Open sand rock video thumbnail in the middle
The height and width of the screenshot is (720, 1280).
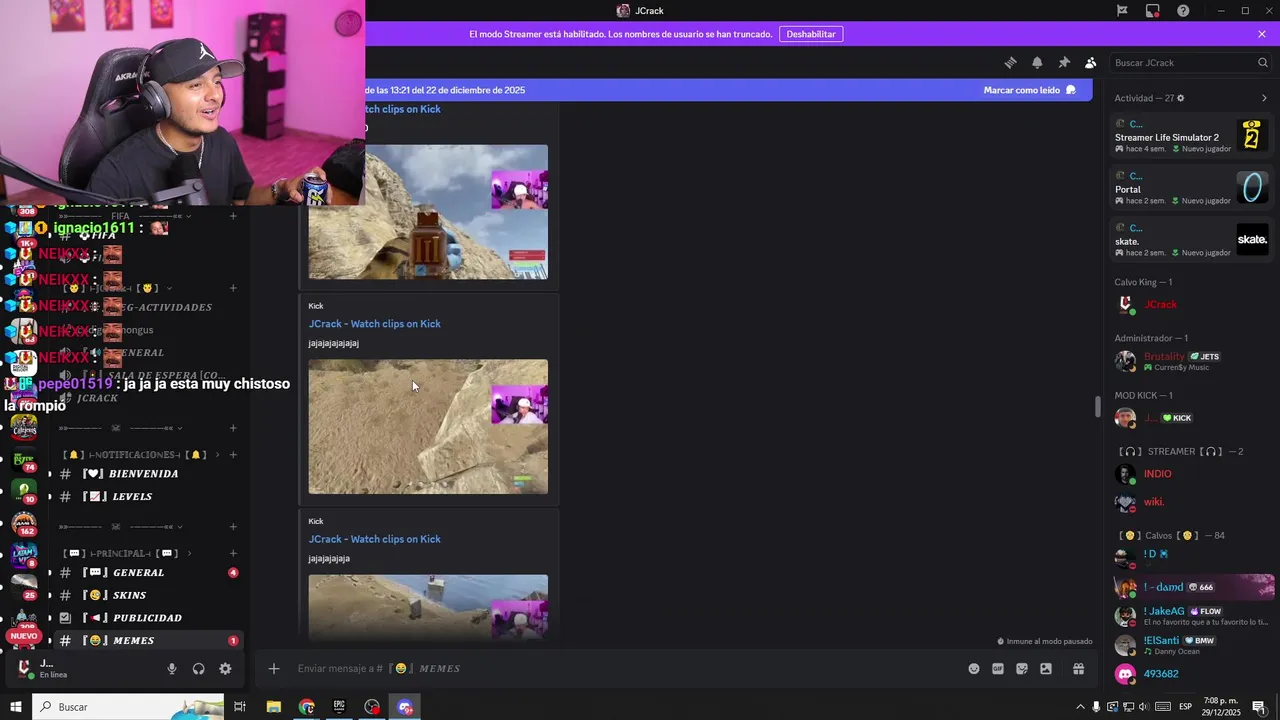[x=428, y=427]
